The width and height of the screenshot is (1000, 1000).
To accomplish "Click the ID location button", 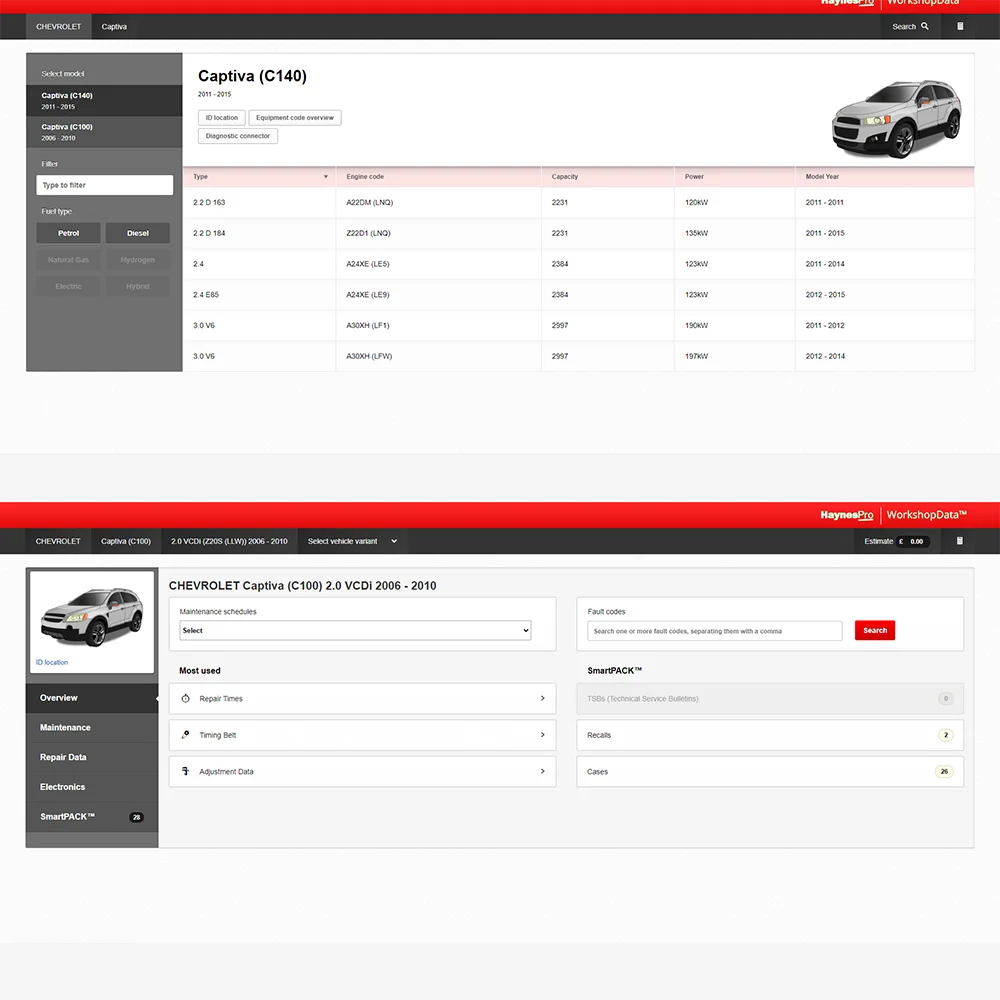I will point(221,117).
